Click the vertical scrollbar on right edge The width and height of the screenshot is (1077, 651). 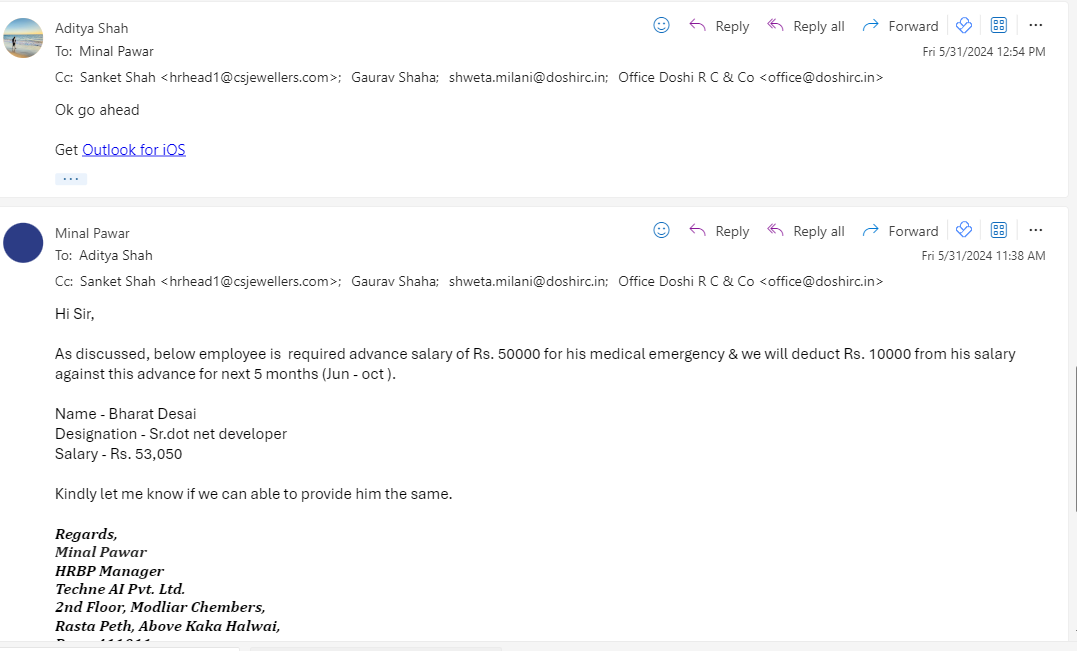(1075, 439)
